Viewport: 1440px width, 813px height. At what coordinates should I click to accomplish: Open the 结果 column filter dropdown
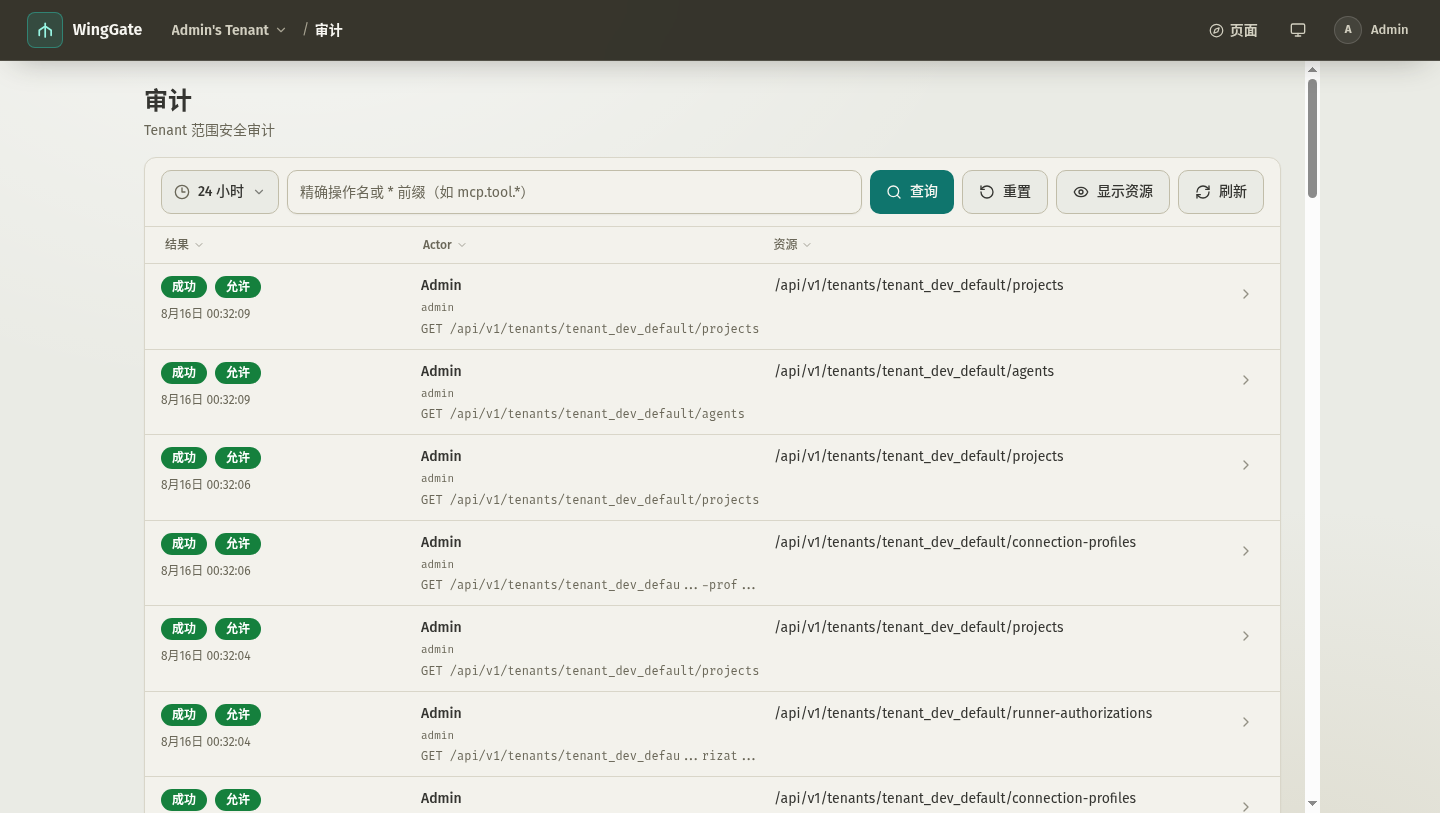click(x=184, y=245)
